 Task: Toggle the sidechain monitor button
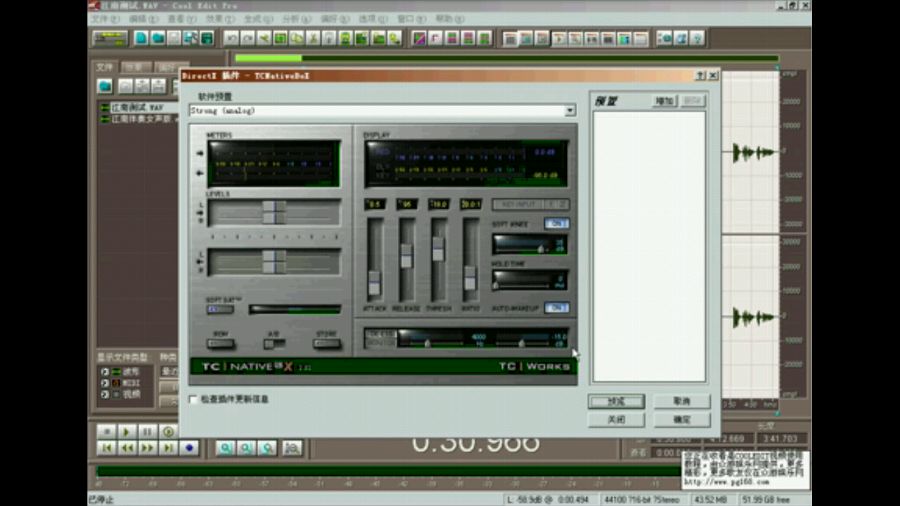tap(380, 338)
